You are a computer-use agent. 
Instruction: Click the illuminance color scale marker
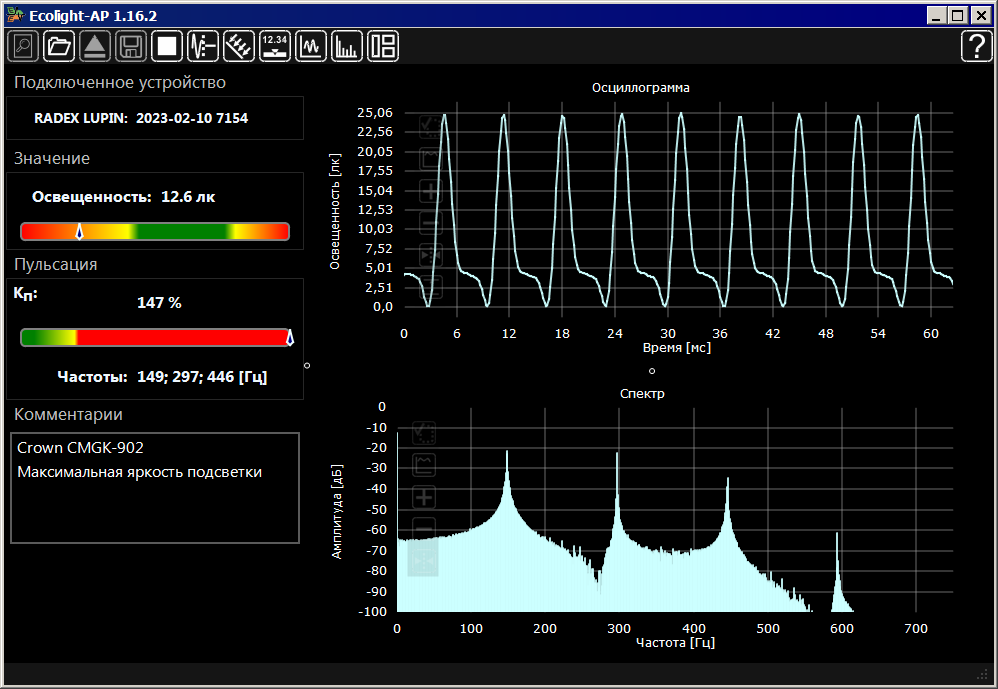(x=80, y=231)
